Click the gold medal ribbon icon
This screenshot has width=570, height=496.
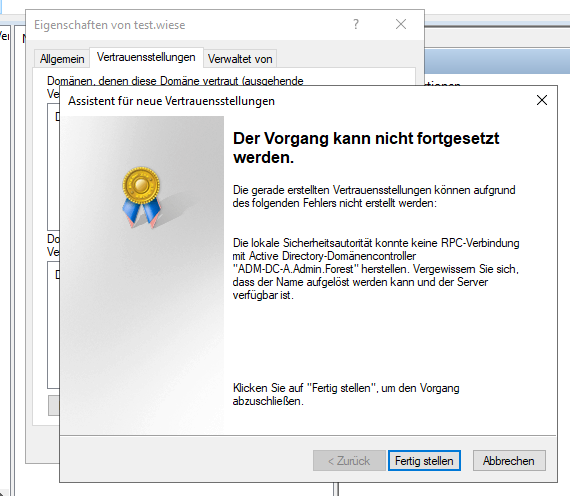142,197
